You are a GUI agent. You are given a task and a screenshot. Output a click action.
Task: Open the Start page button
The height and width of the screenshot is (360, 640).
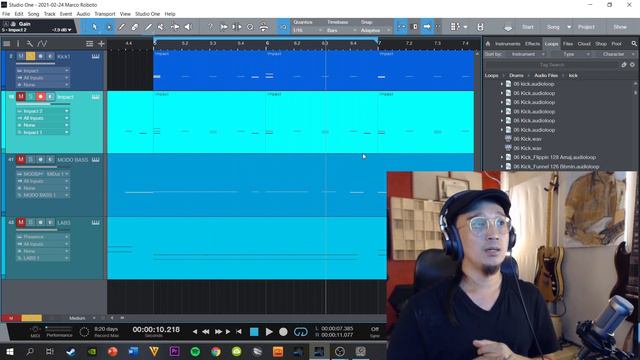[x=527, y=27]
